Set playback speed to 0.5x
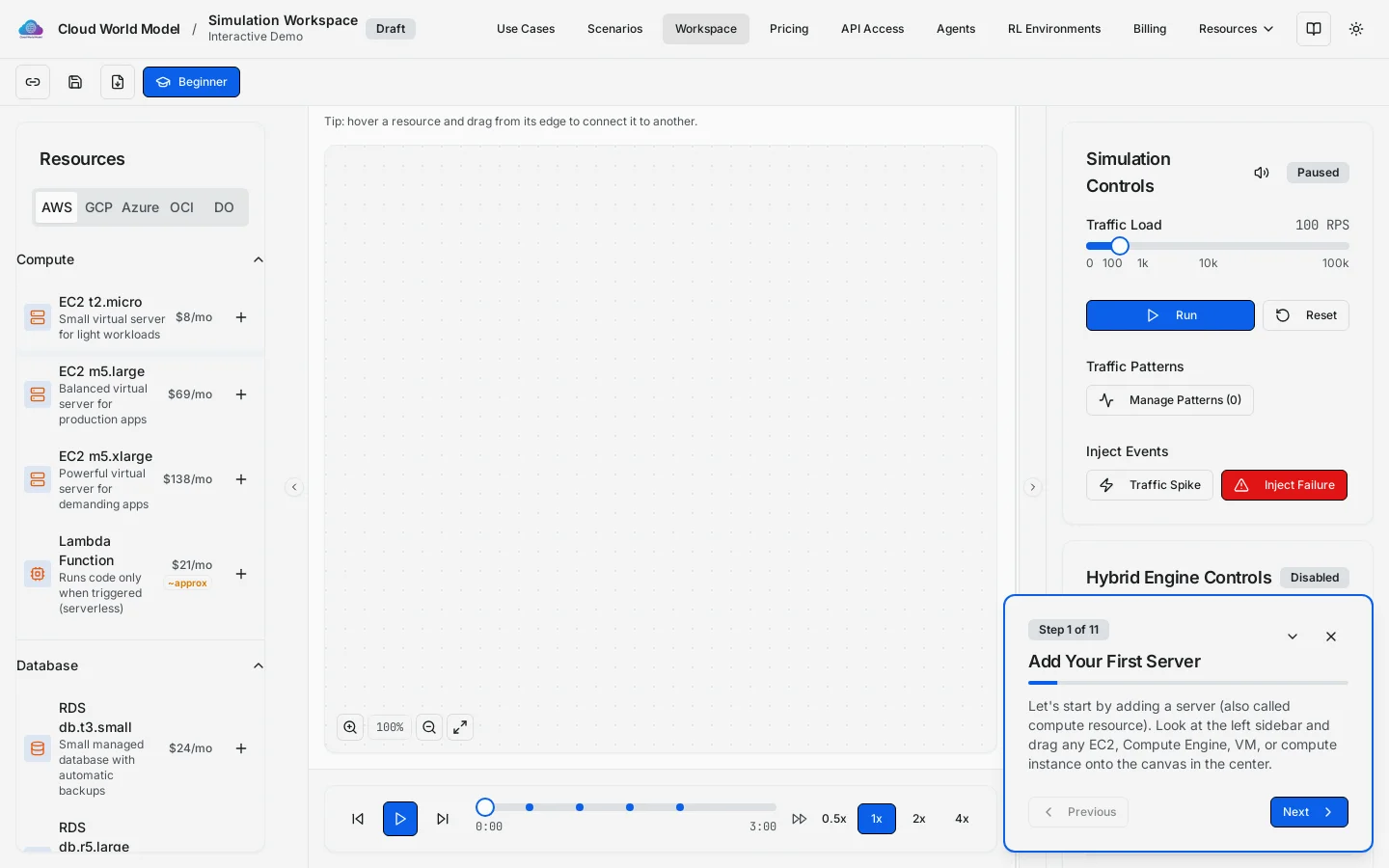Image resolution: width=1389 pixels, height=868 pixels. pyautogui.click(x=834, y=819)
